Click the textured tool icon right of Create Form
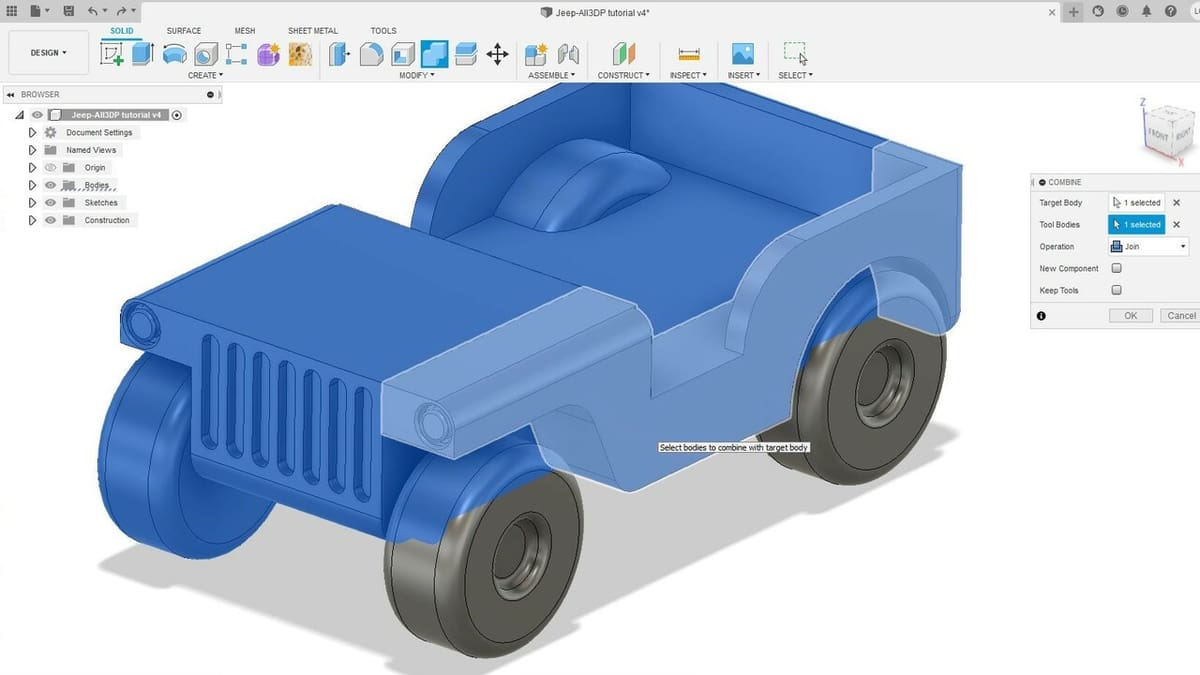 (299, 54)
